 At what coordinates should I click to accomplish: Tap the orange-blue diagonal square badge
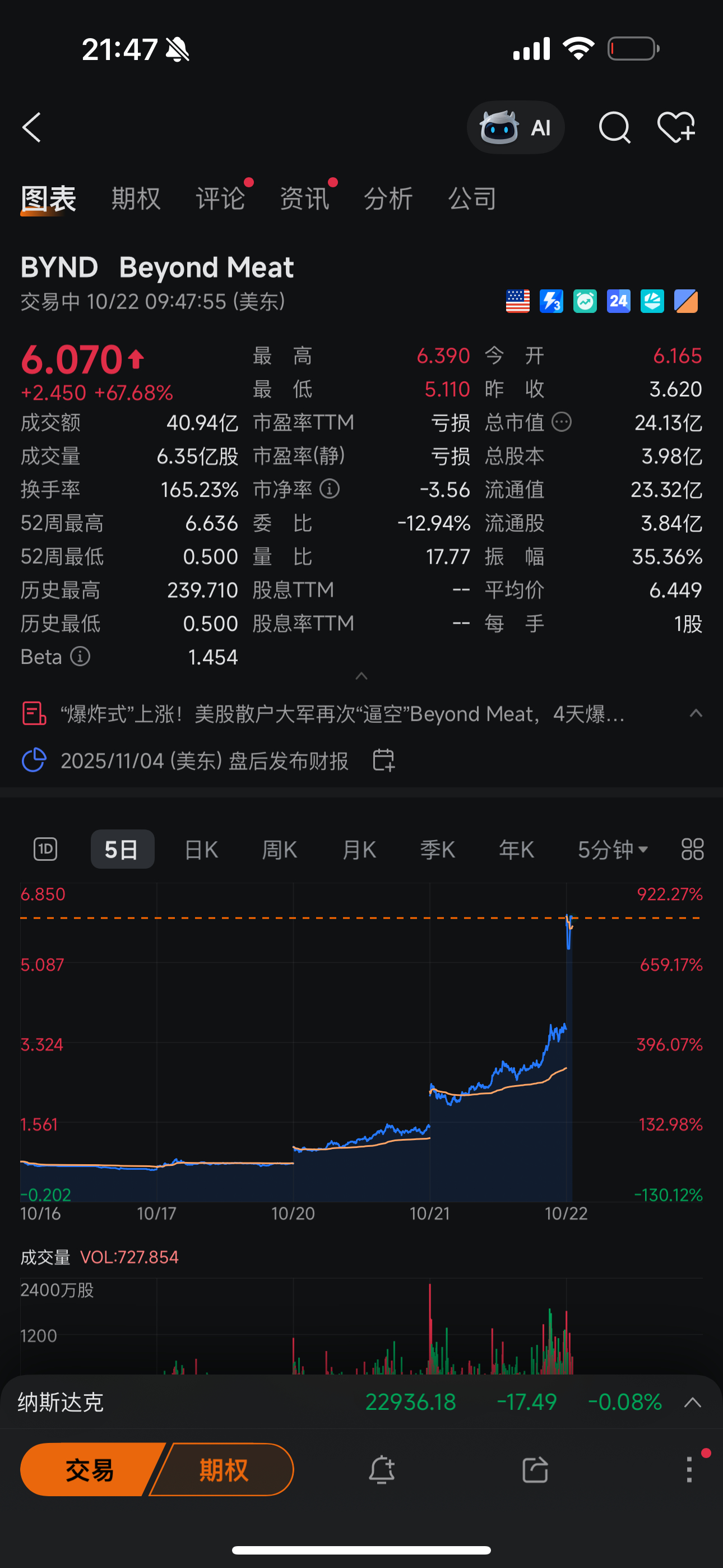point(686,301)
